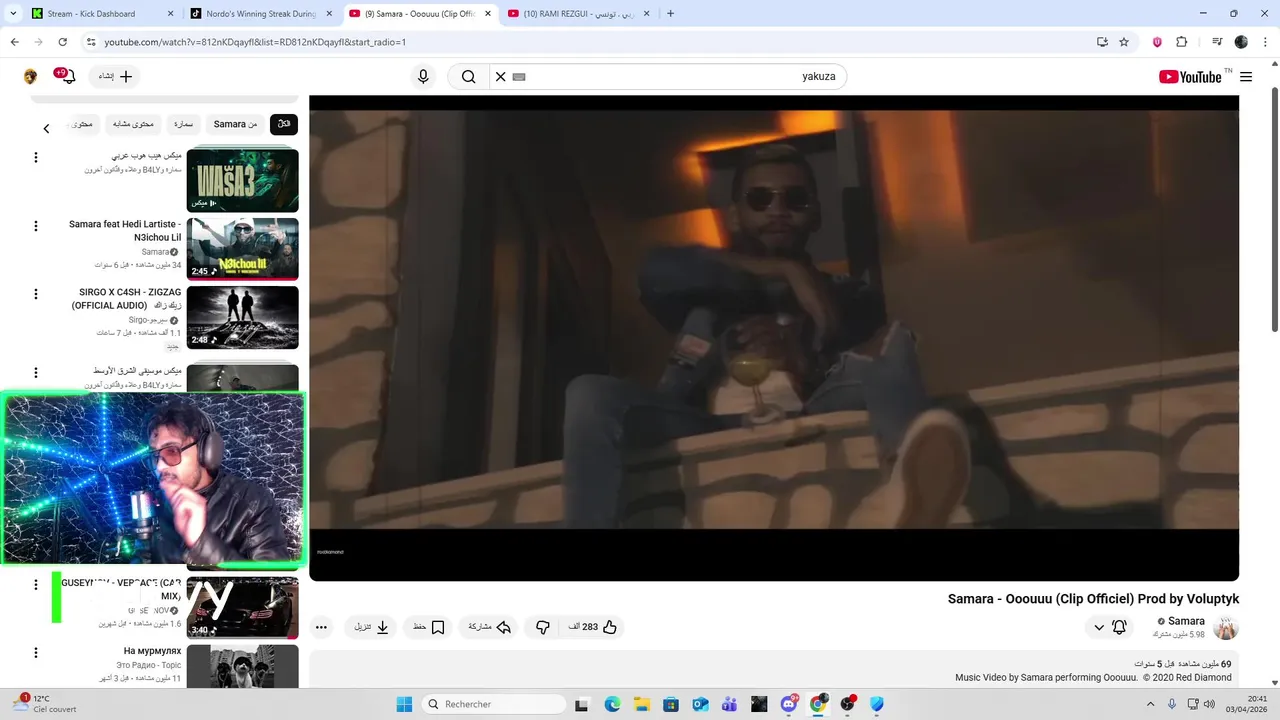Image resolution: width=1280 pixels, height=720 pixels.
Task: Dislike the Samara Ooouuu video
Action: click(x=543, y=627)
